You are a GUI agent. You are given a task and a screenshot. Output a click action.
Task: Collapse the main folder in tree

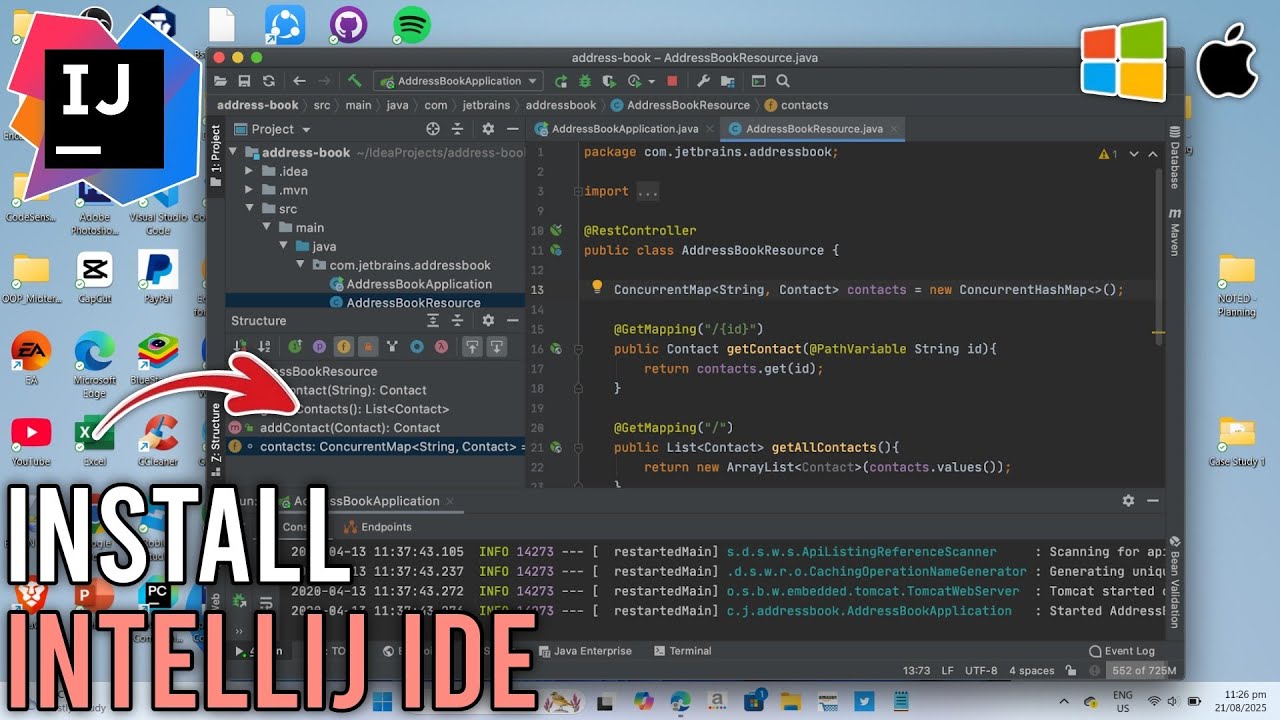[267, 227]
